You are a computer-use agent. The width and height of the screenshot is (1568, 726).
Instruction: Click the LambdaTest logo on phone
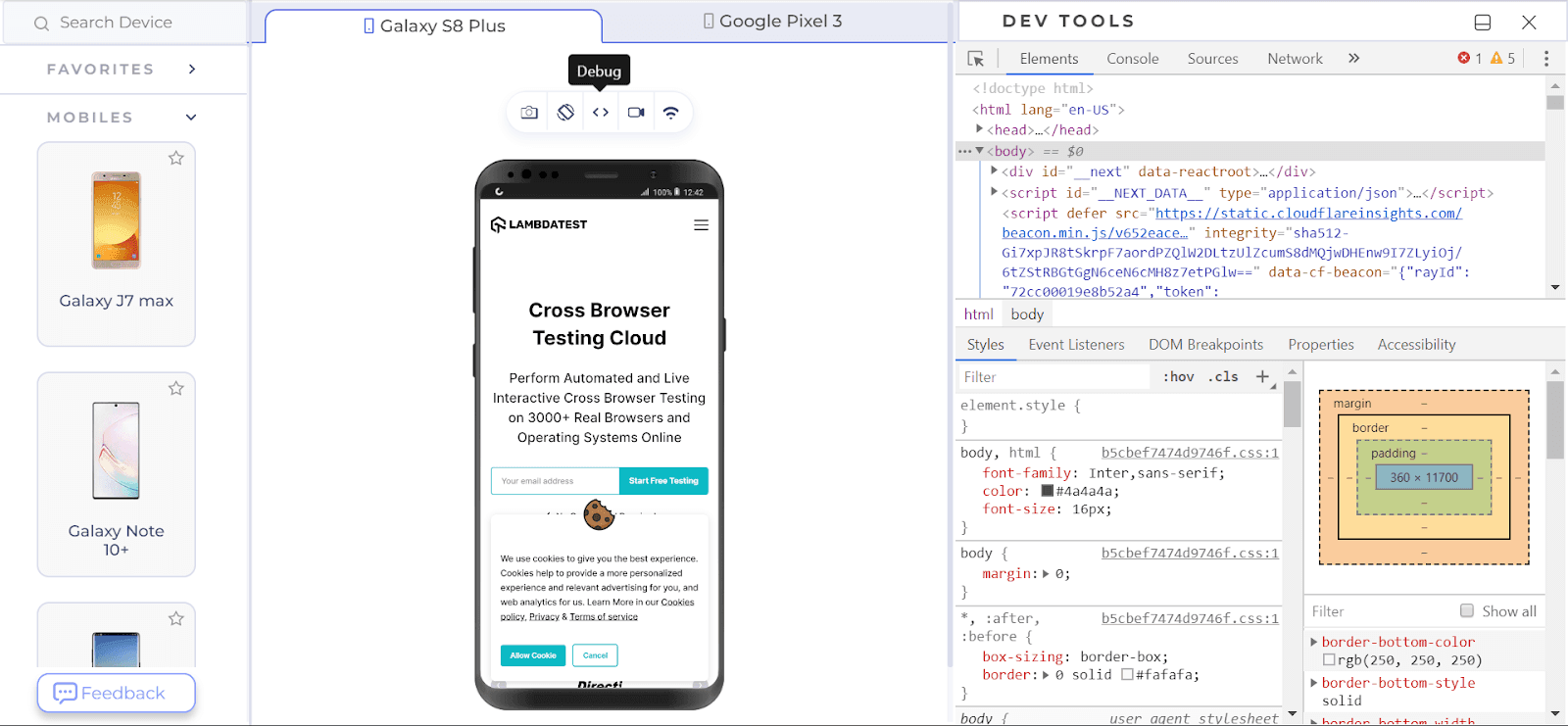[x=539, y=224]
